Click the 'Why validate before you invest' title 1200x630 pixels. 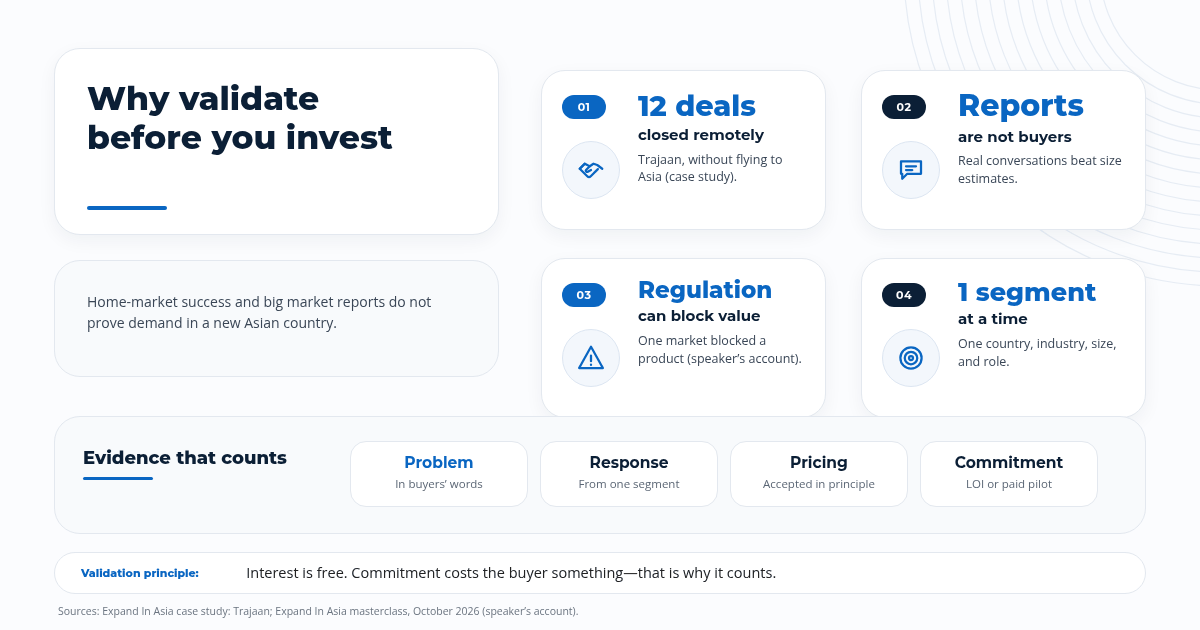pyautogui.click(x=240, y=118)
